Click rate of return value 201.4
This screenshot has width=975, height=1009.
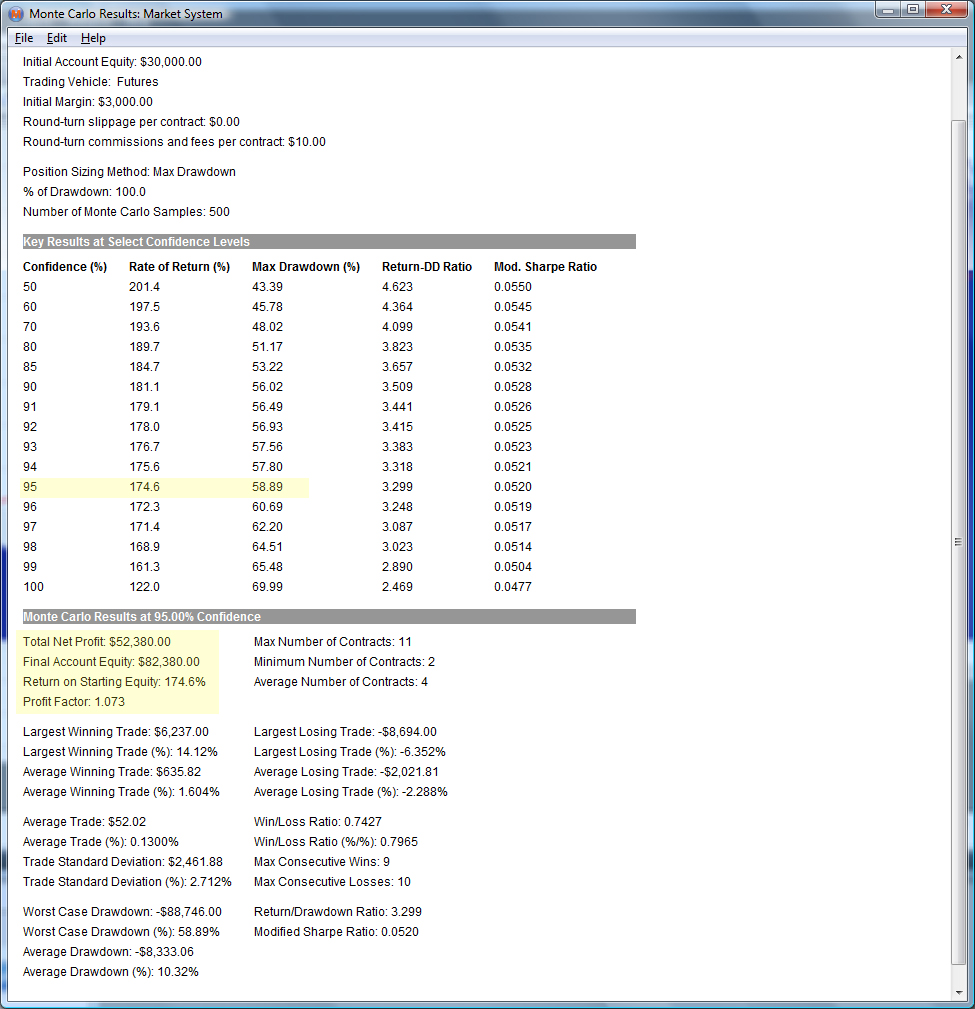pos(144,287)
